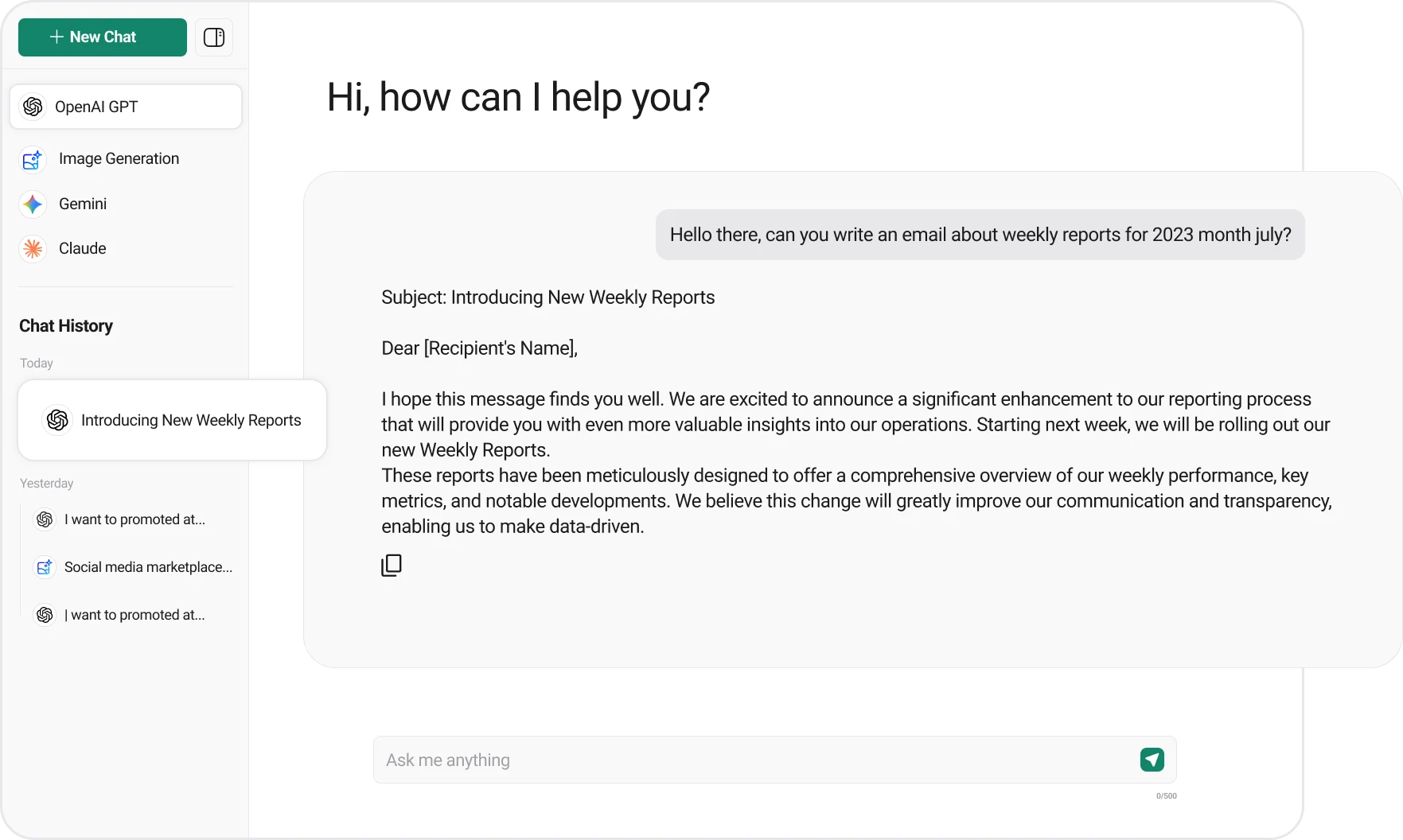1403x840 pixels.
Task: Open yesterday's first 'I want to promoted at' chat
Action: (x=135, y=519)
